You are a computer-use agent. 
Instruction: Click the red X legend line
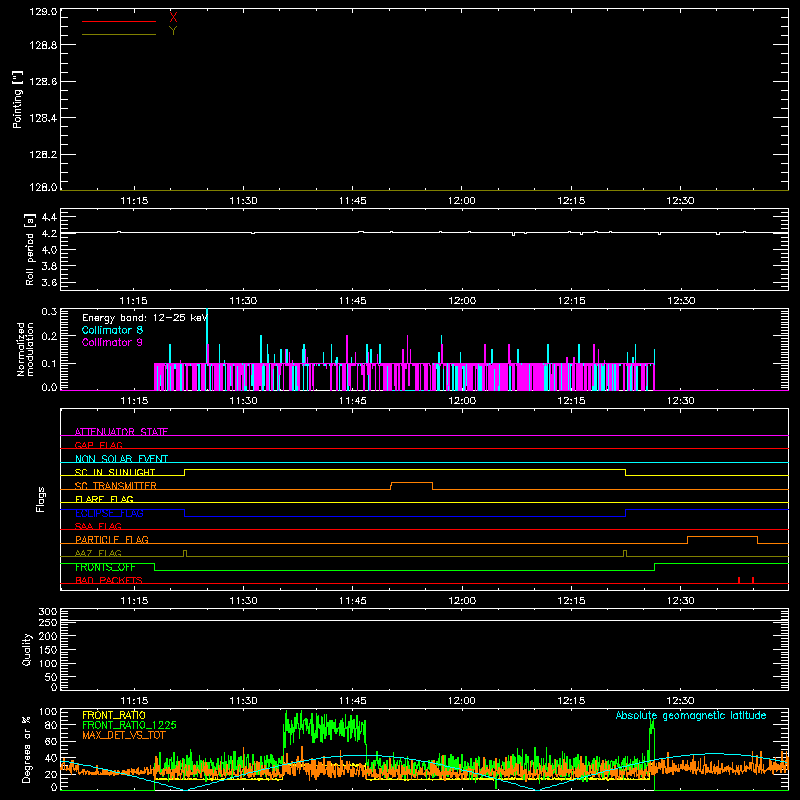point(119,21)
